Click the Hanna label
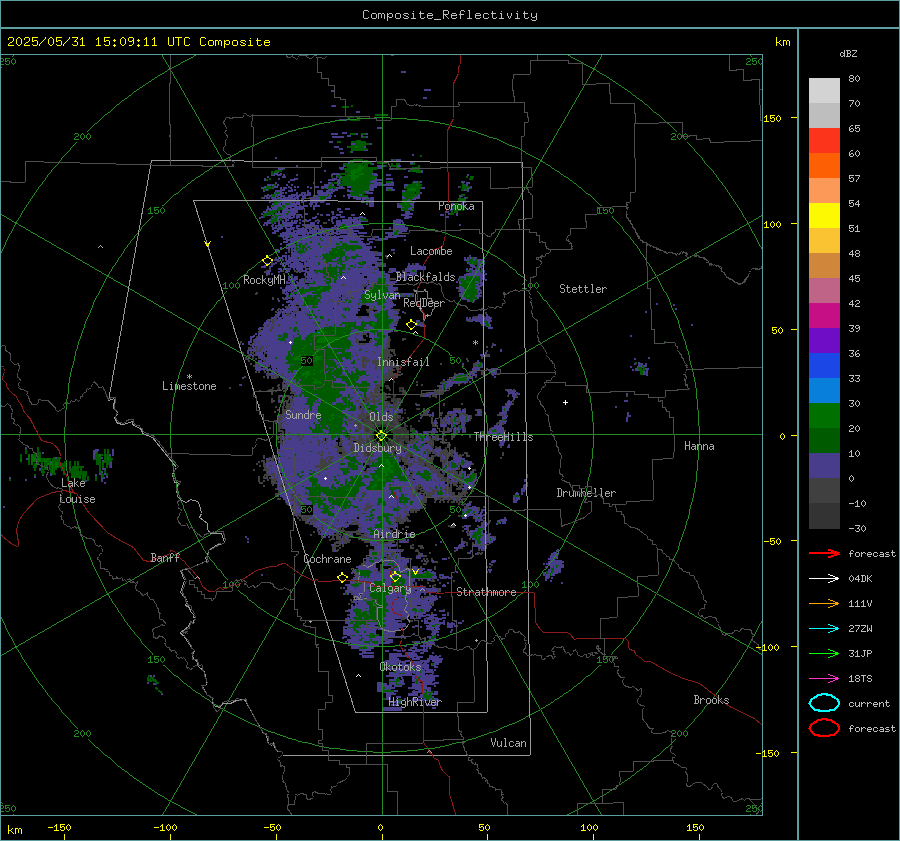The height and width of the screenshot is (841, 900). [699, 446]
